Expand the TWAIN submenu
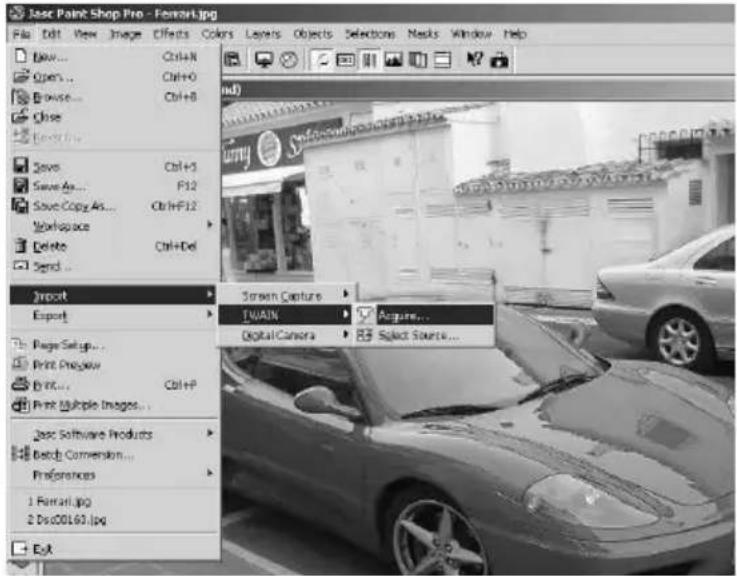Screen dimensions: 737x576 tap(286, 315)
